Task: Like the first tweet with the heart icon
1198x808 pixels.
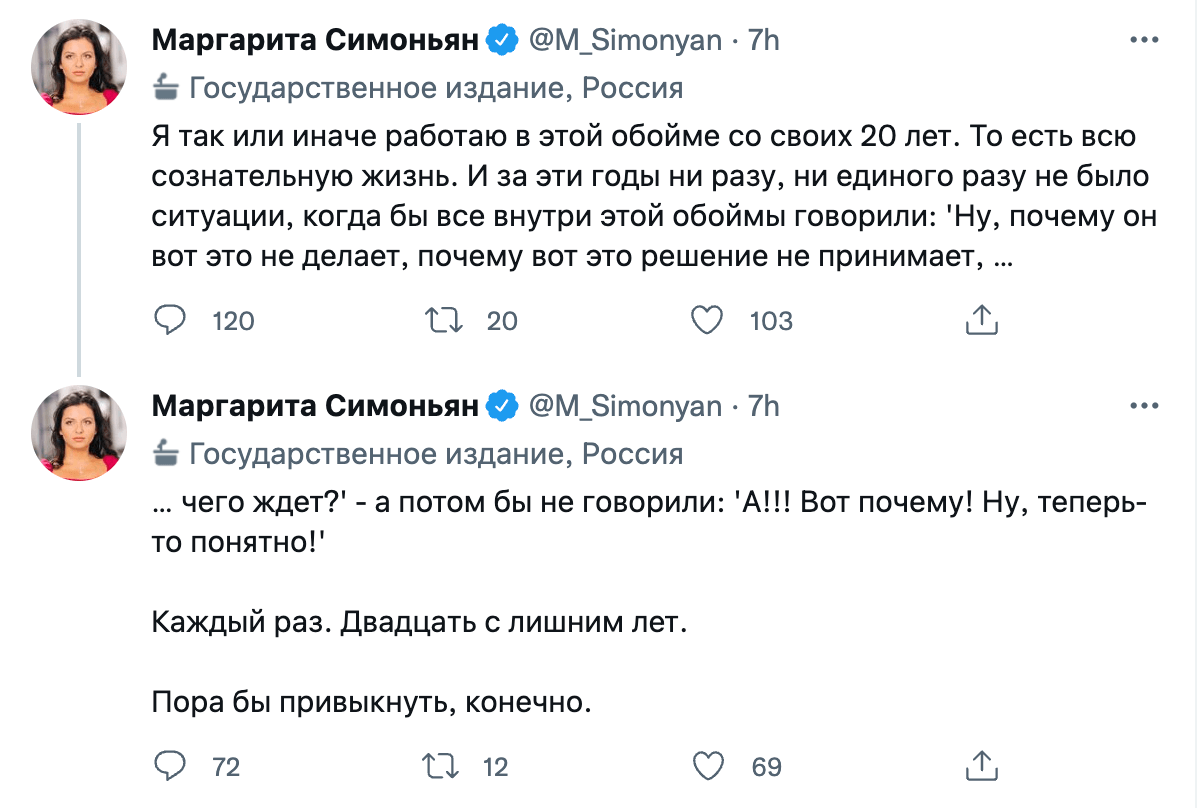Action: 710,321
